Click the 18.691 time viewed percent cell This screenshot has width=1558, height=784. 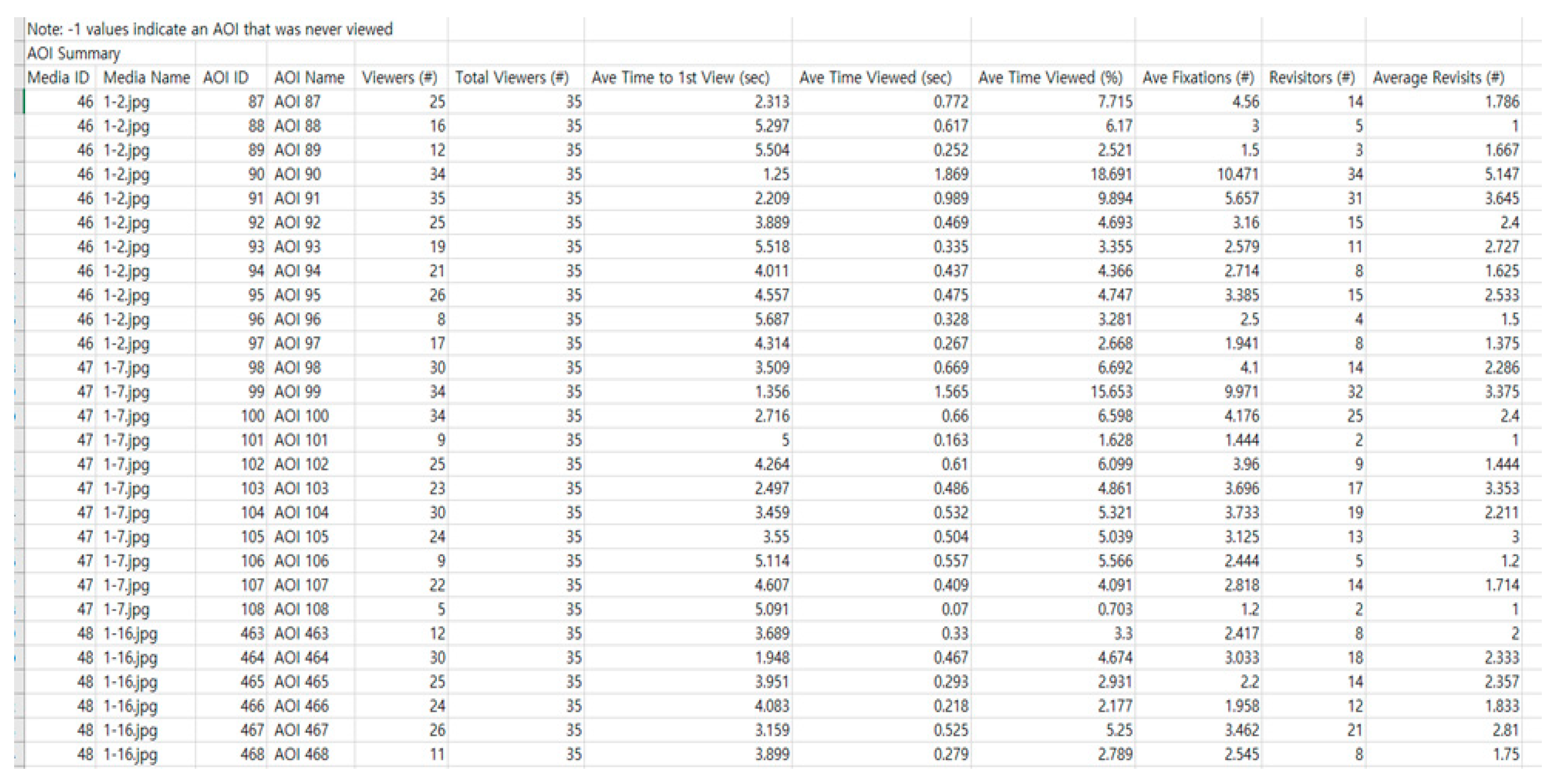[1111, 174]
